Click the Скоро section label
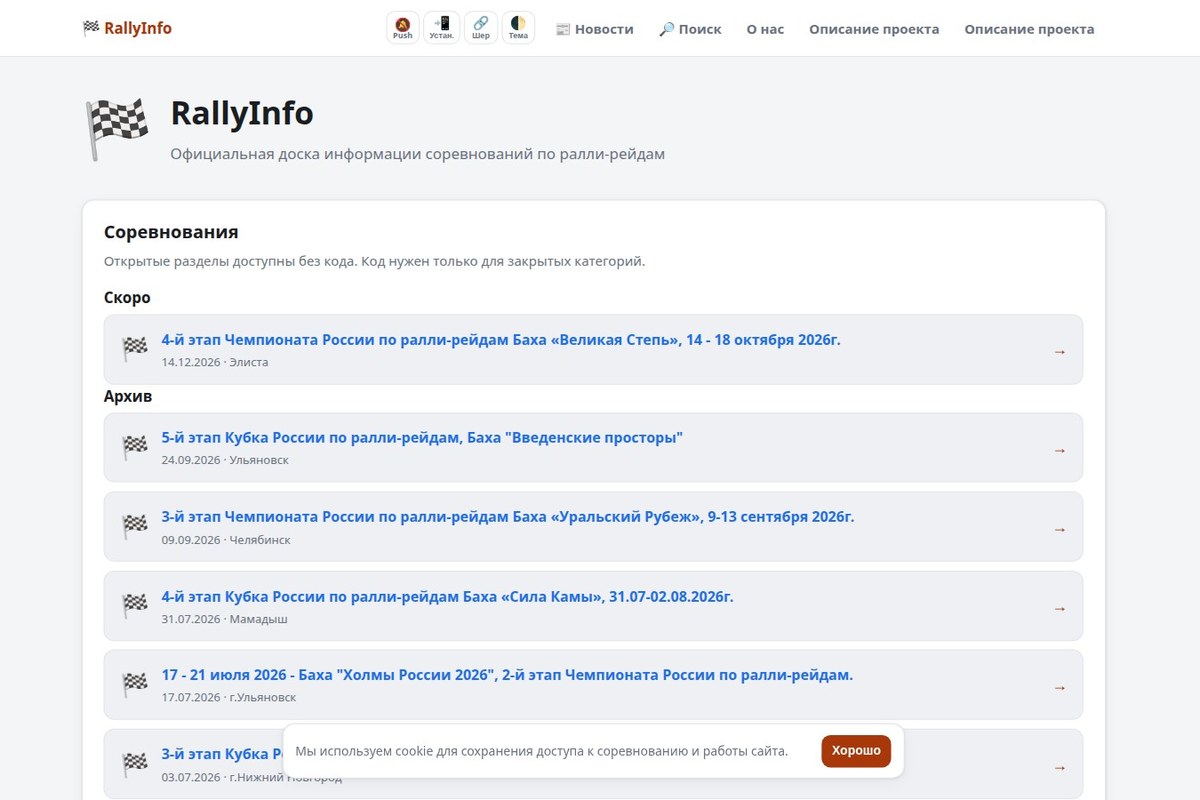This screenshot has width=1200, height=800. pyautogui.click(x=127, y=298)
